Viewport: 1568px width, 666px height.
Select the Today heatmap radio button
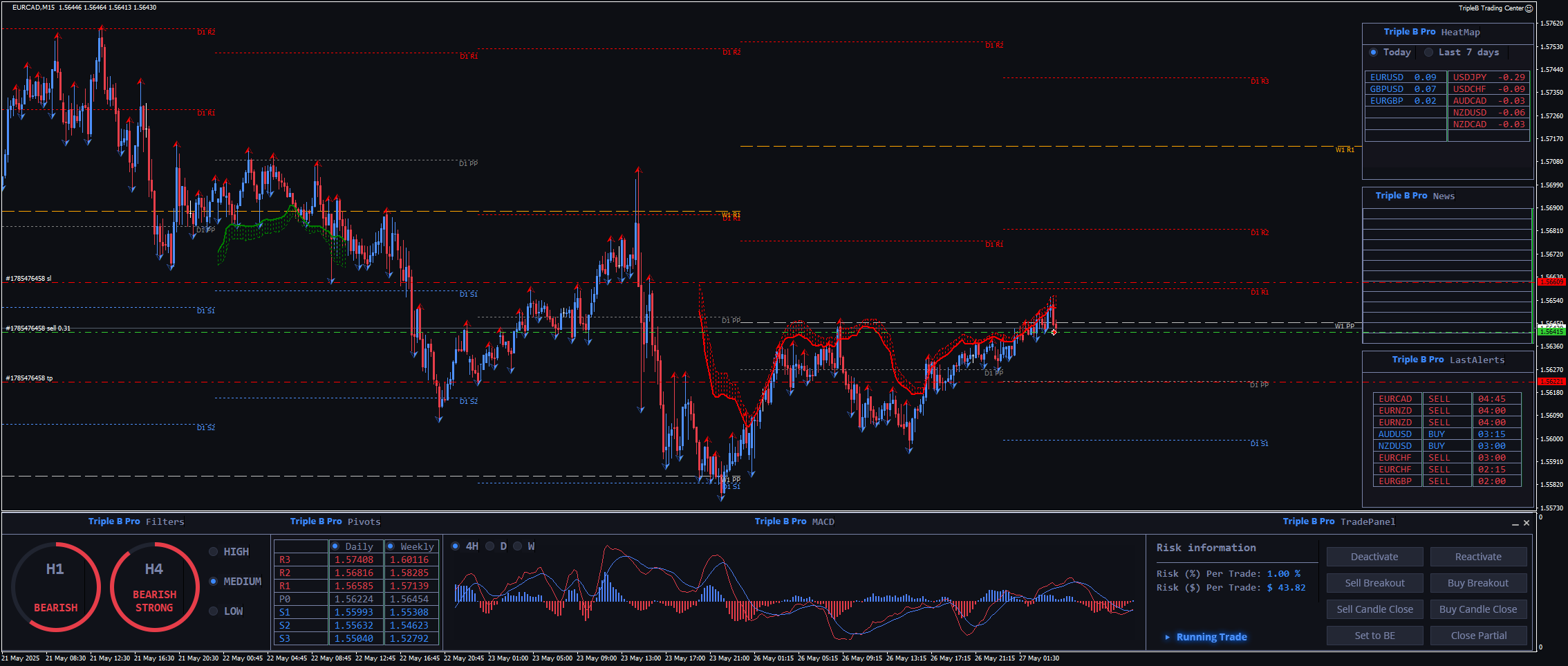pos(1373,53)
